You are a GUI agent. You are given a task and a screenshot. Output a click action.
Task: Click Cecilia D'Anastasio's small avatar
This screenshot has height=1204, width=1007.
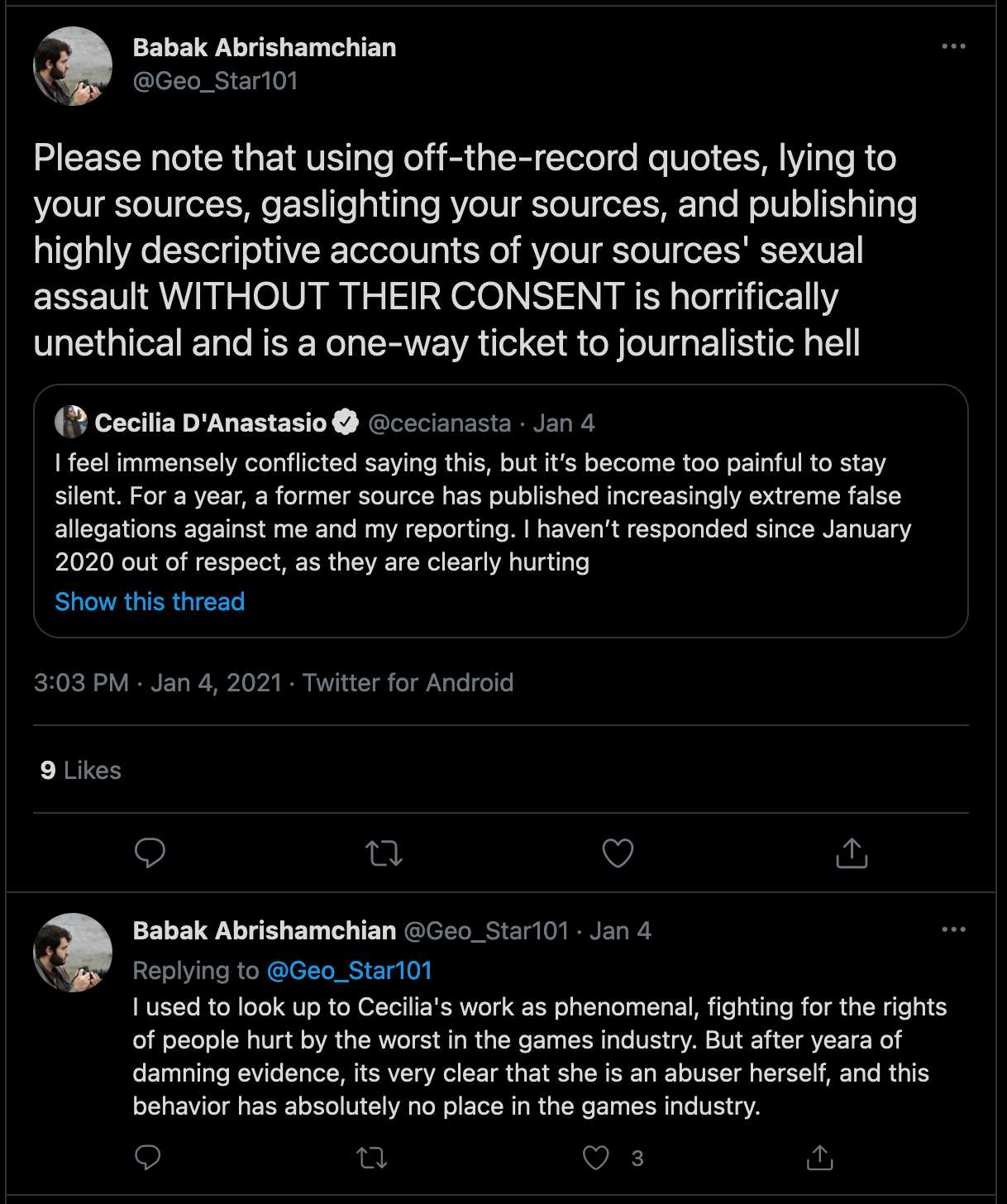point(71,422)
